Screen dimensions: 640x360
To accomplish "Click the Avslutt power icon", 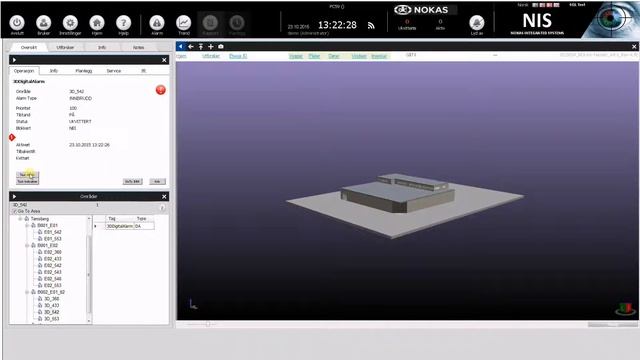I will coord(17,23).
